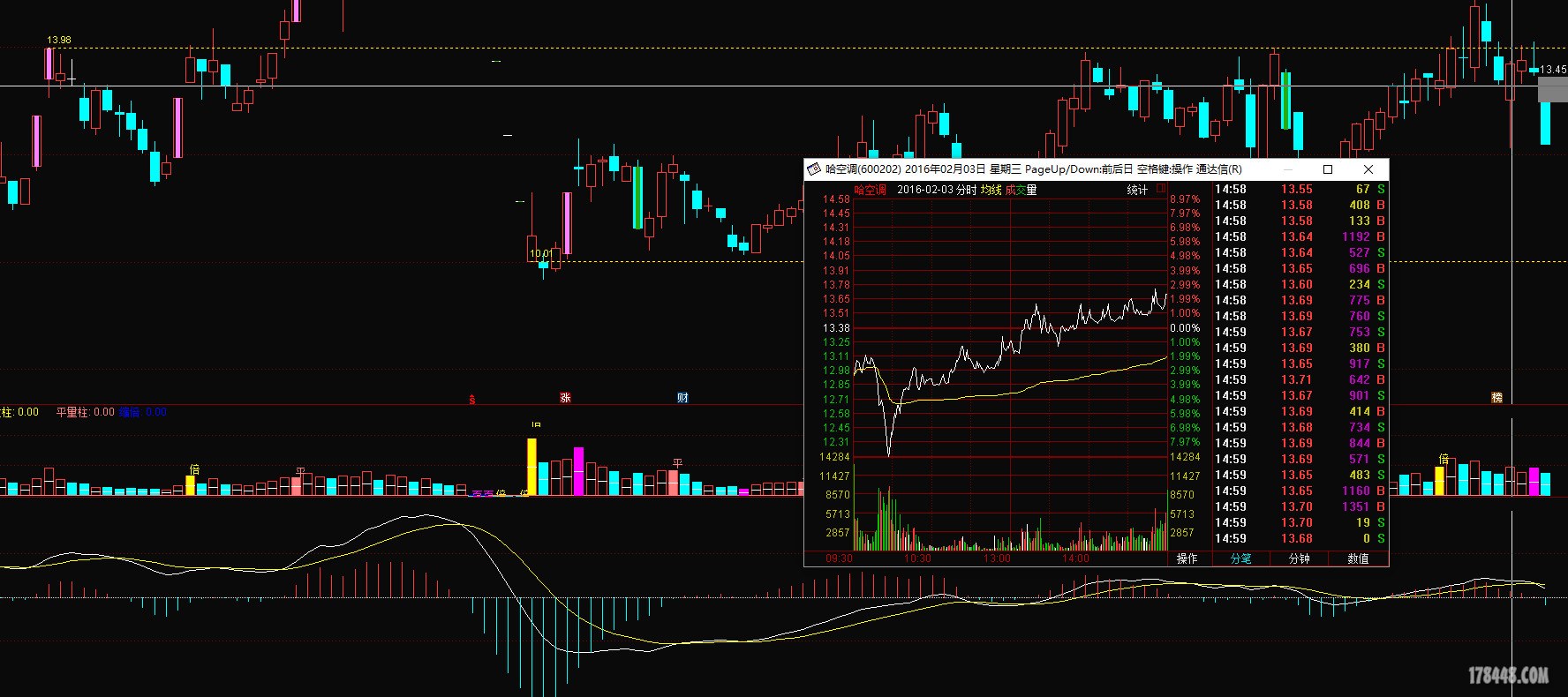Click the red S marker icon on the K-line chart

click(x=471, y=400)
